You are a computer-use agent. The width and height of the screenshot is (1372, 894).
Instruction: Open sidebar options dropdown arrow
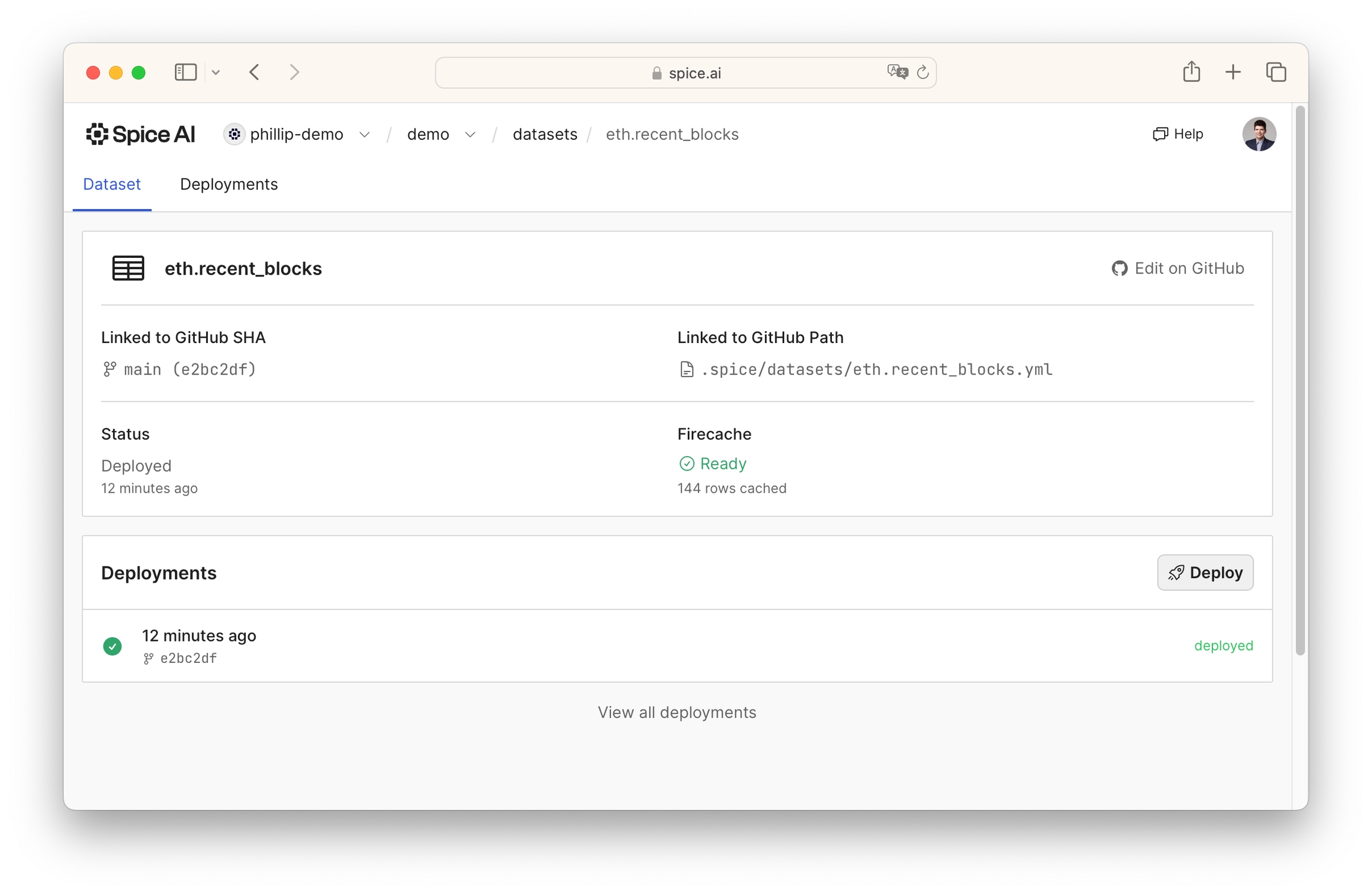pyautogui.click(x=216, y=72)
